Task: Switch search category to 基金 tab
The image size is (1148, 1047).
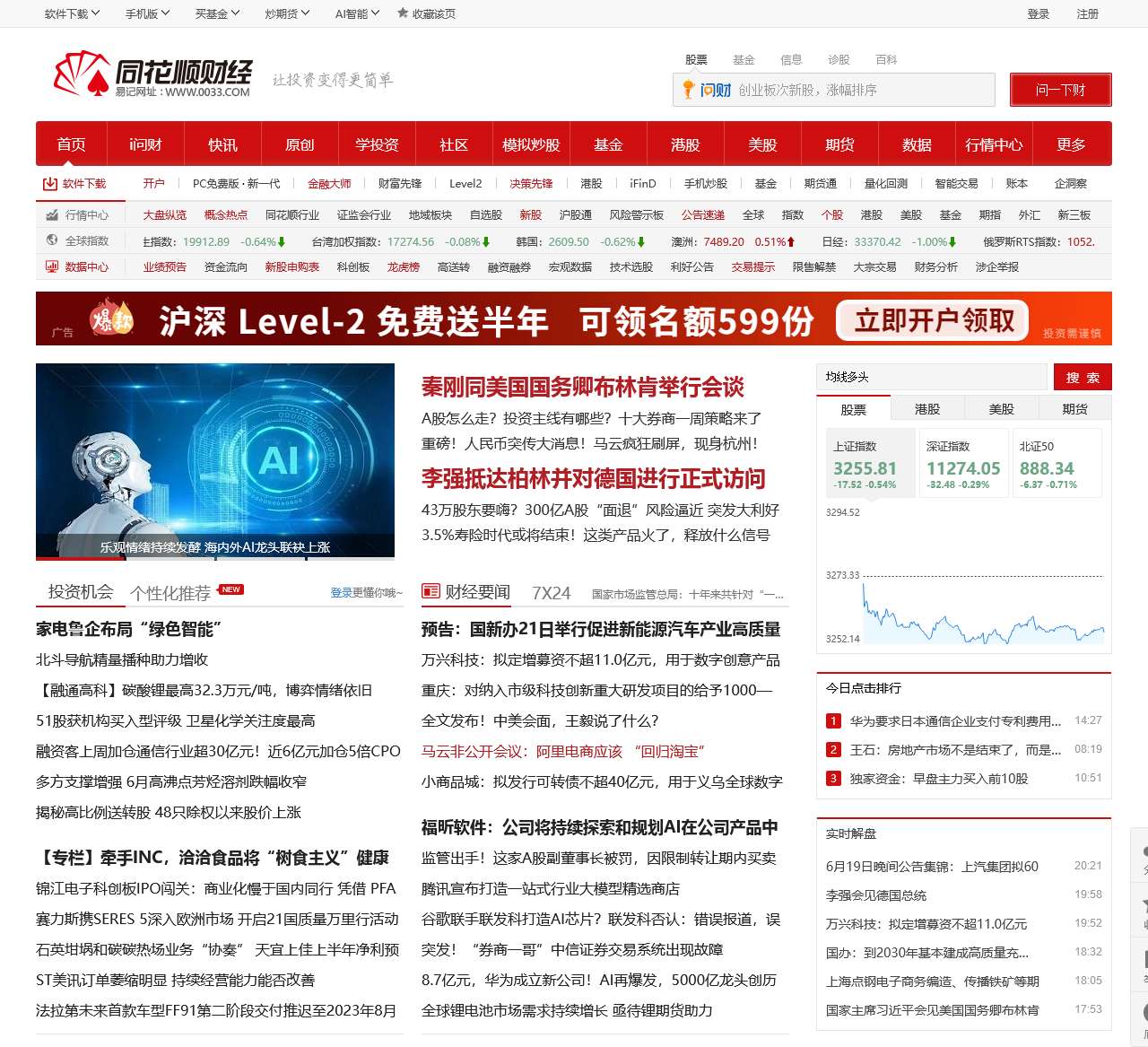Action: click(744, 59)
